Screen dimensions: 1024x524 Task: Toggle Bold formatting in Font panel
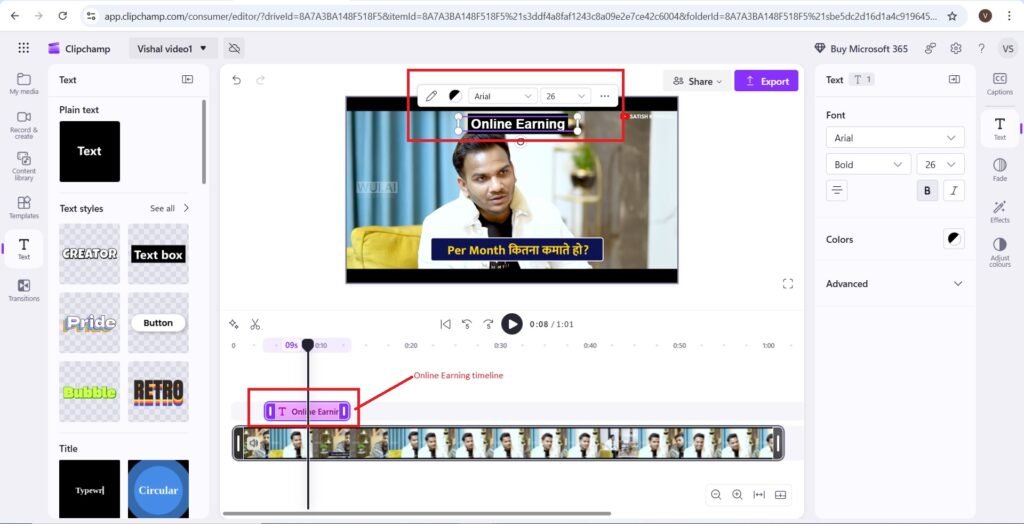pos(927,191)
